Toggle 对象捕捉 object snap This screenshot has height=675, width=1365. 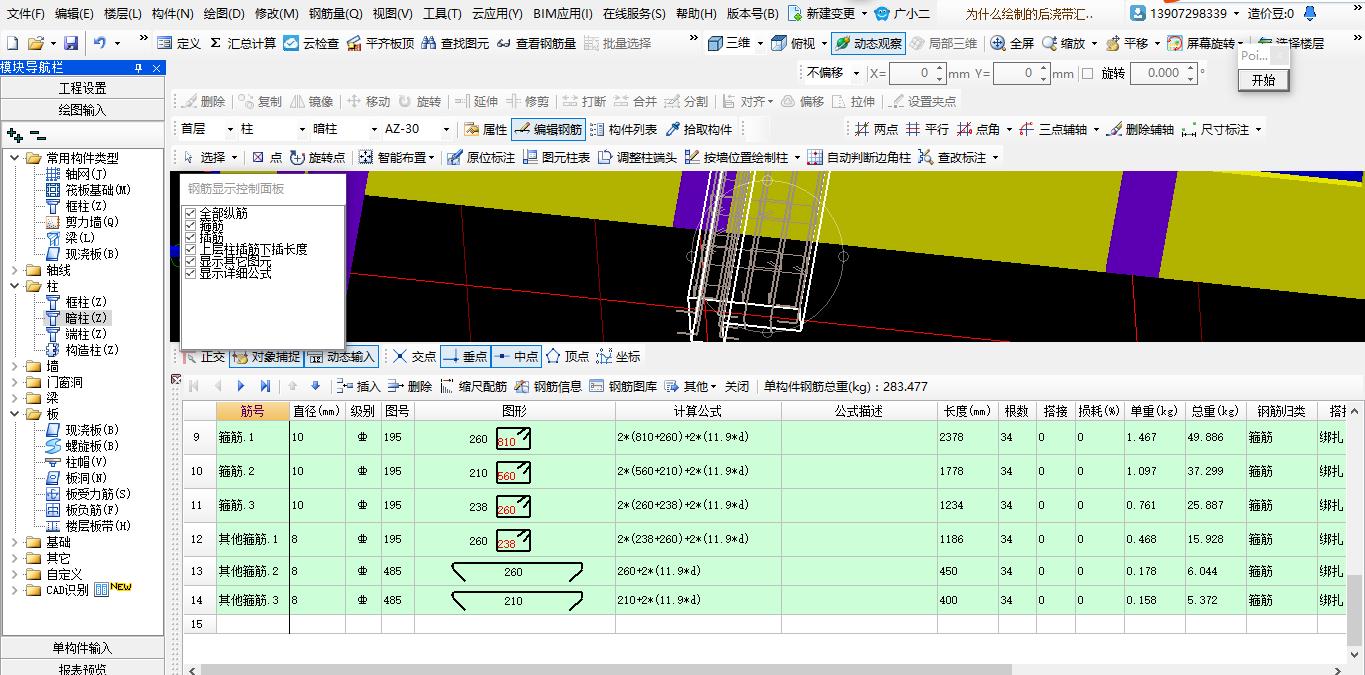click(x=266, y=357)
